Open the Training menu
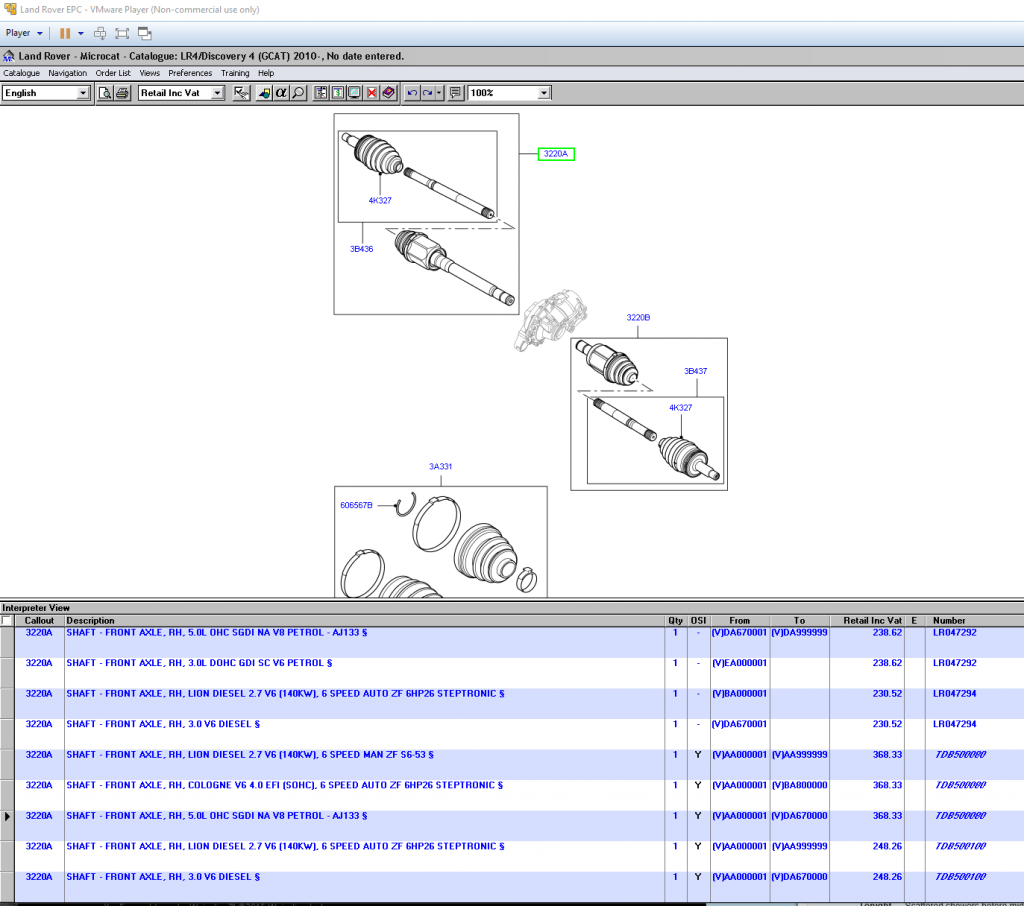The height and width of the screenshot is (906, 1024). tap(235, 73)
